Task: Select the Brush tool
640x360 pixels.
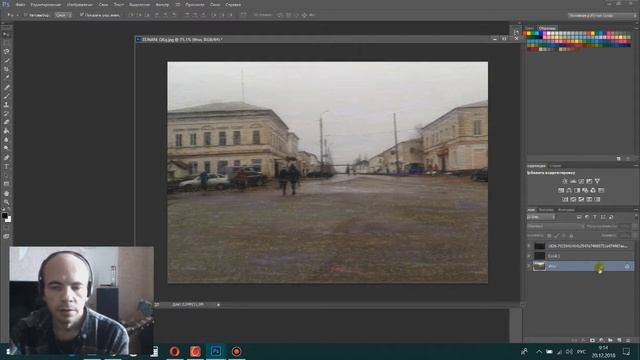Action: (x=7, y=96)
